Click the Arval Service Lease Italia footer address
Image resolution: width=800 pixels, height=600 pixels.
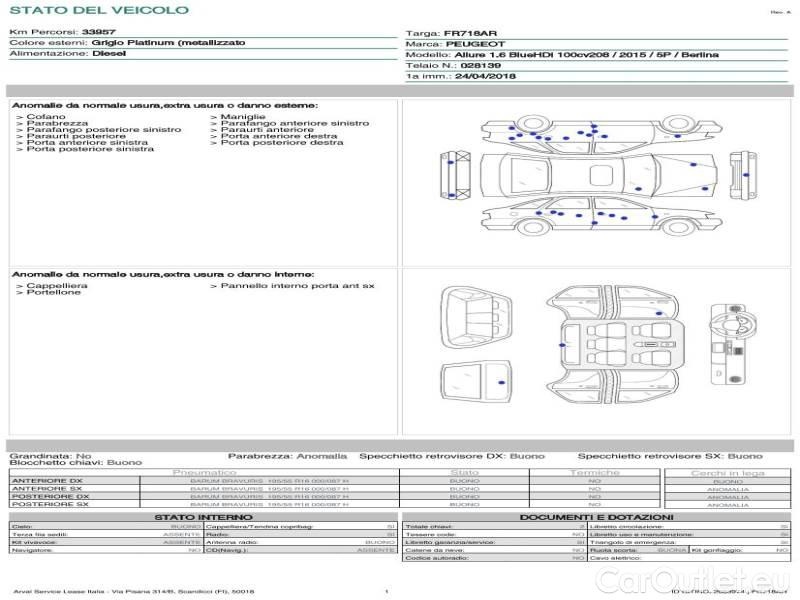(134, 592)
